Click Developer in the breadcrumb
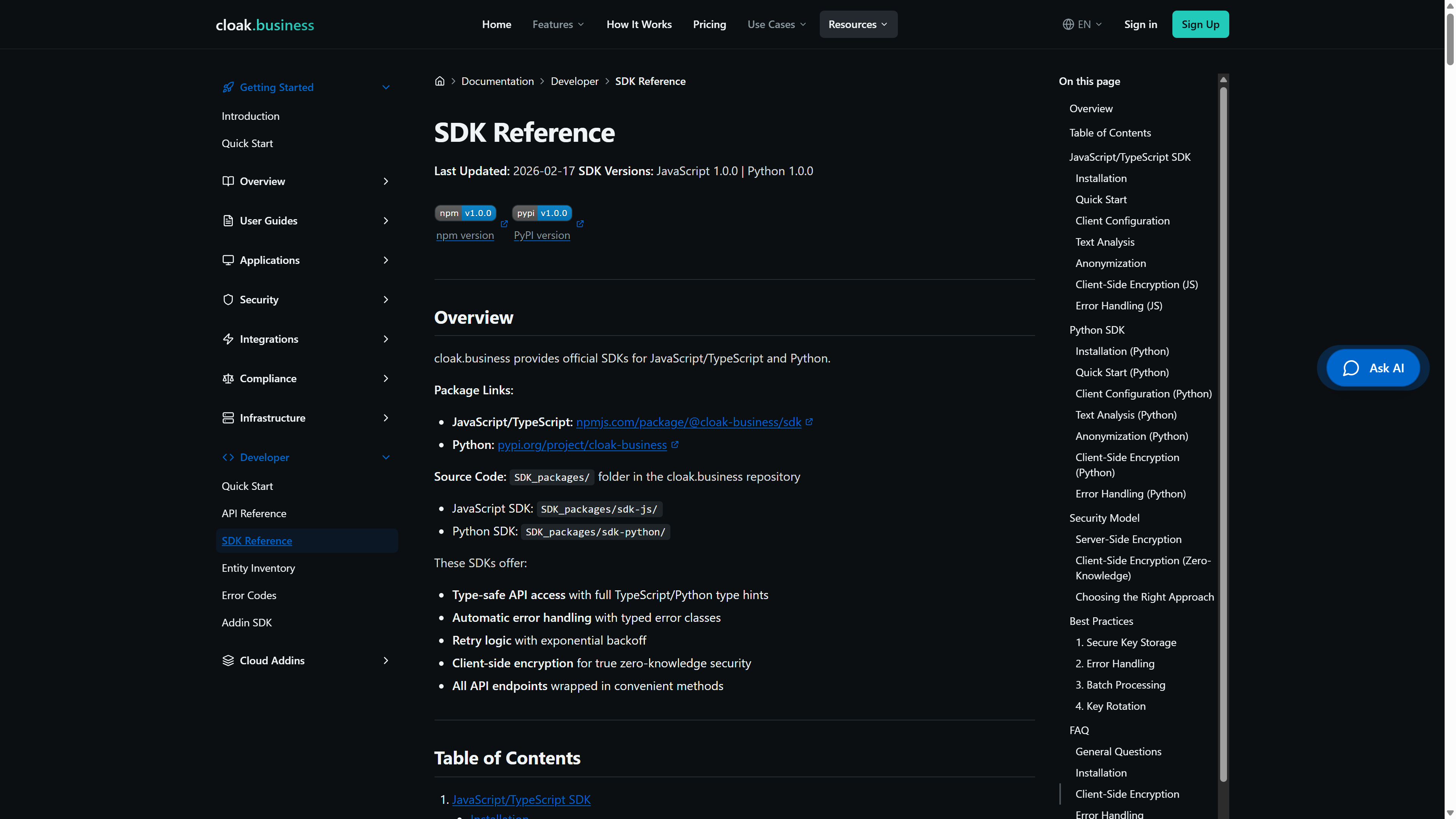The width and height of the screenshot is (1456, 819). [574, 81]
